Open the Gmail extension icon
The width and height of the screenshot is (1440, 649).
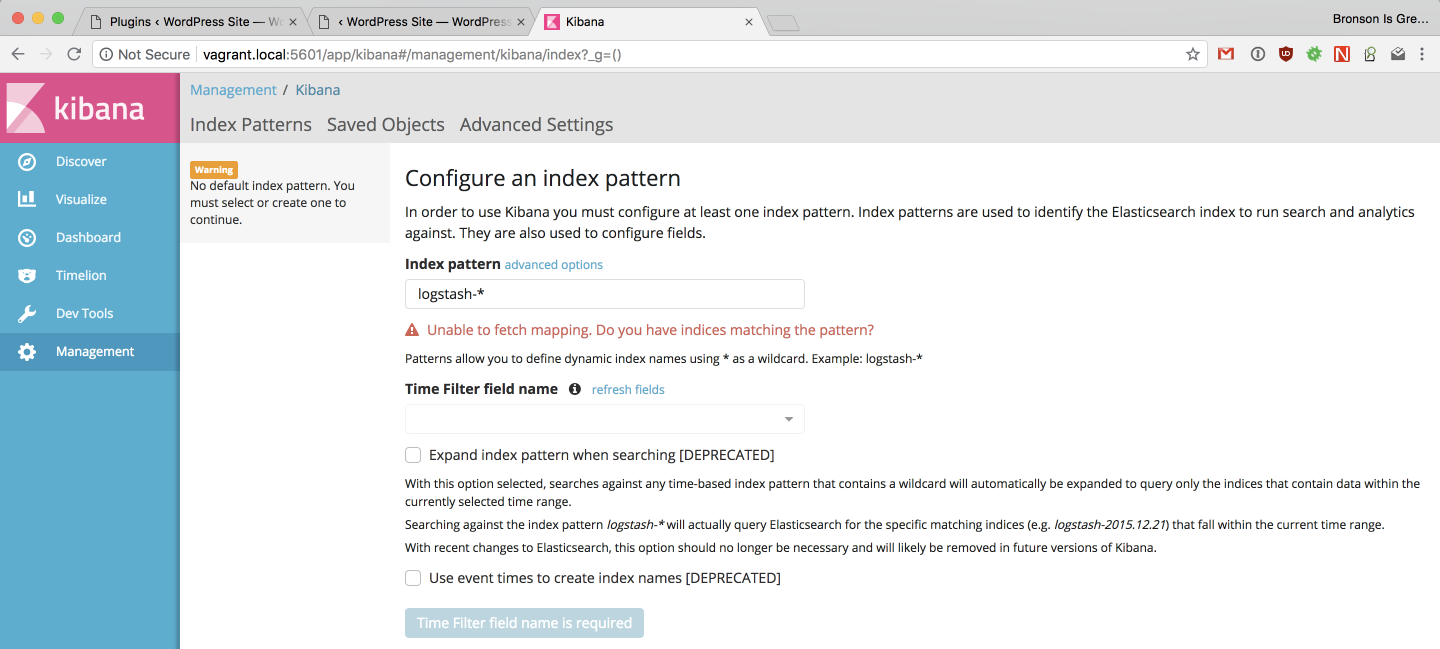[1226, 54]
